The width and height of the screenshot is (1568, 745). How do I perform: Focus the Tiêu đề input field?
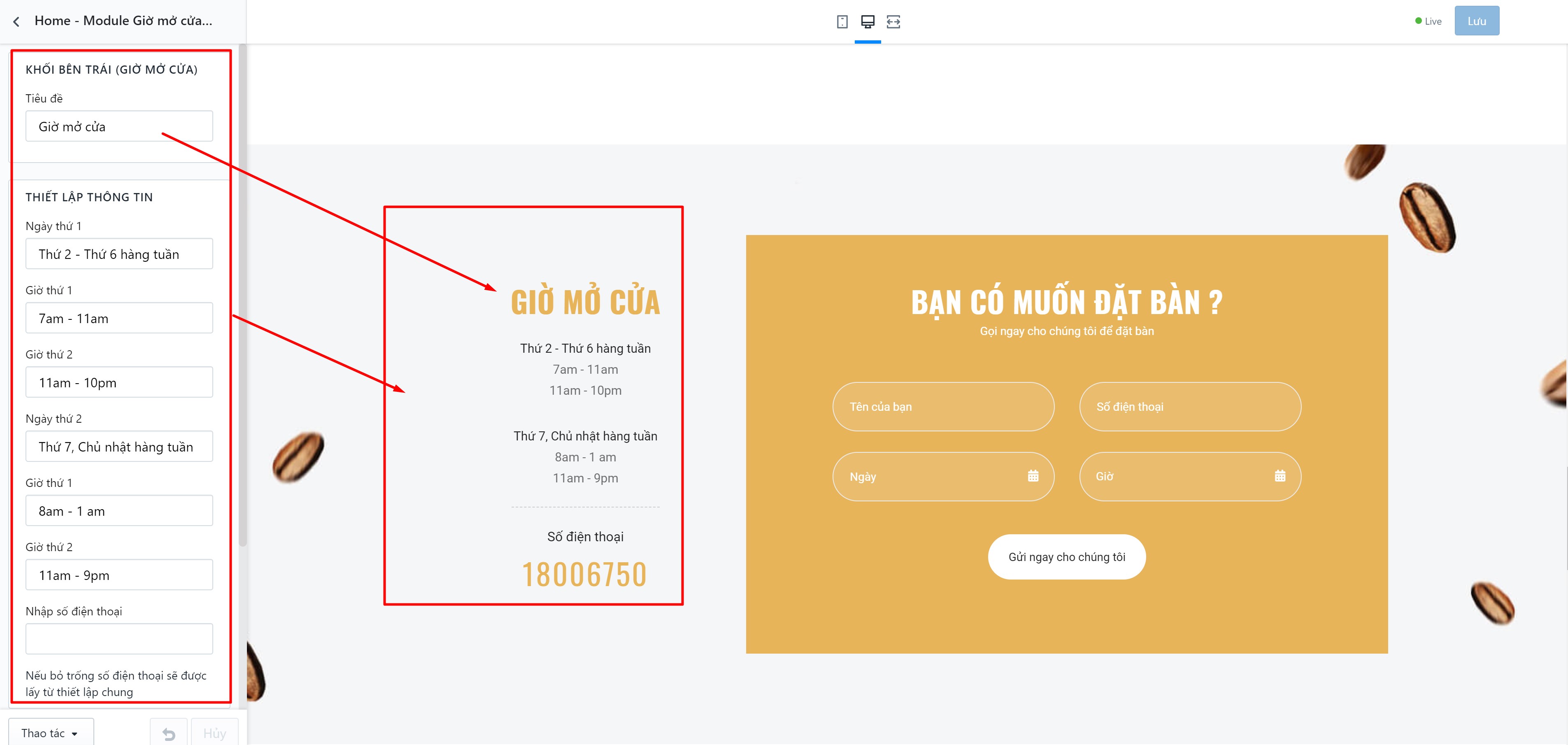(x=119, y=126)
